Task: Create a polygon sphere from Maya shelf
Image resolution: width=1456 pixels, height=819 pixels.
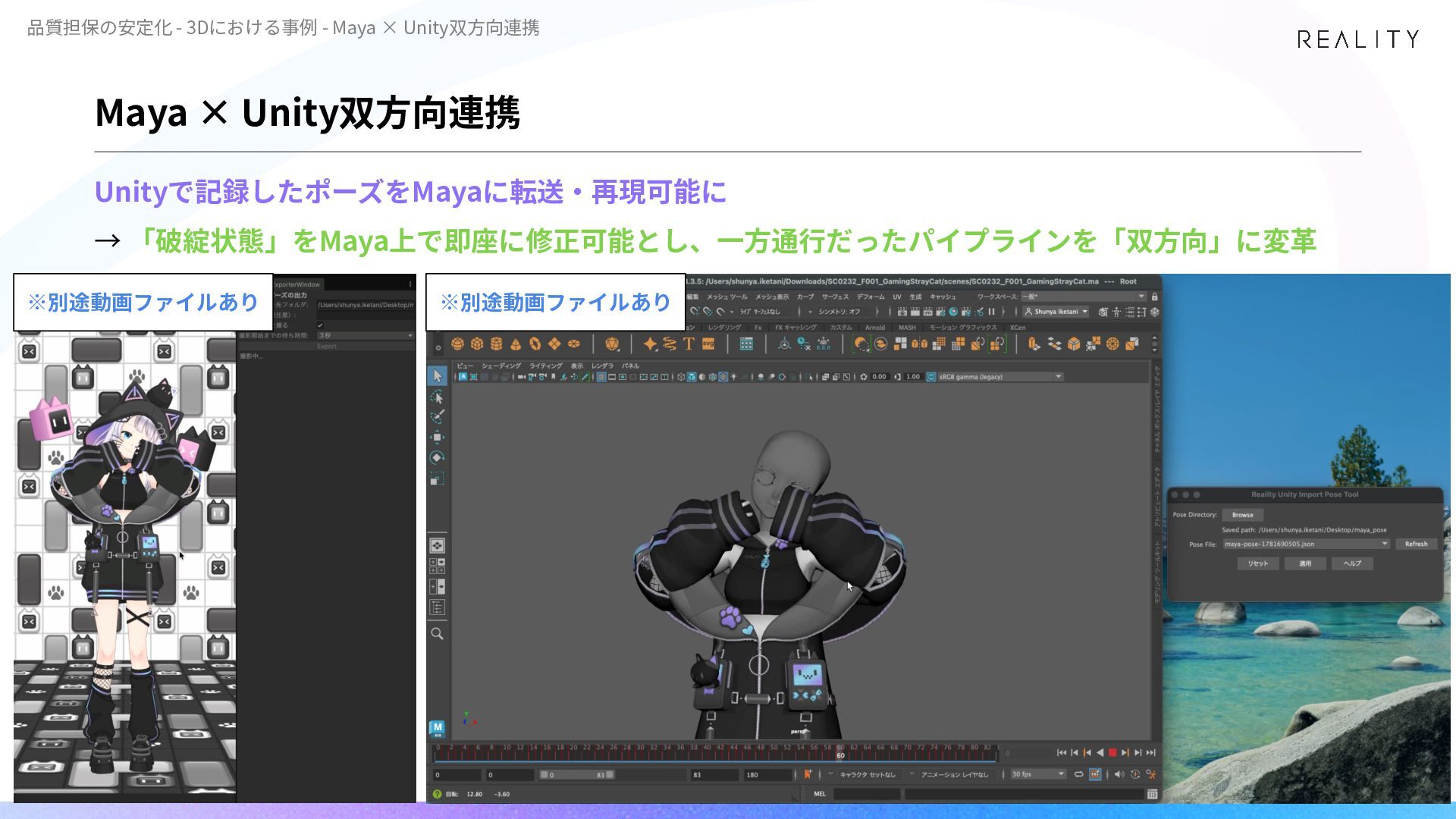Action: pos(457,344)
